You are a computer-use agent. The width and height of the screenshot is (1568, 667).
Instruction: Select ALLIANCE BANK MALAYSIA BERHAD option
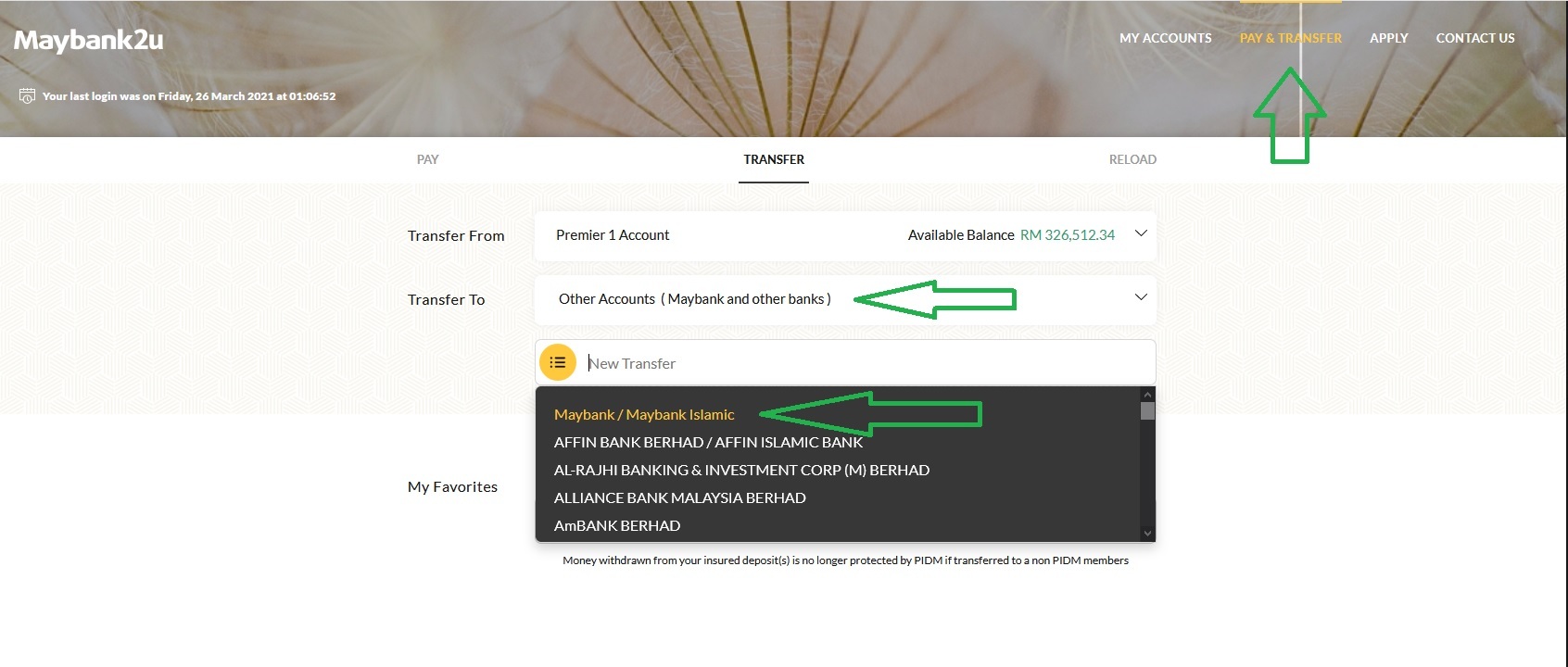click(x=679, y=498)
